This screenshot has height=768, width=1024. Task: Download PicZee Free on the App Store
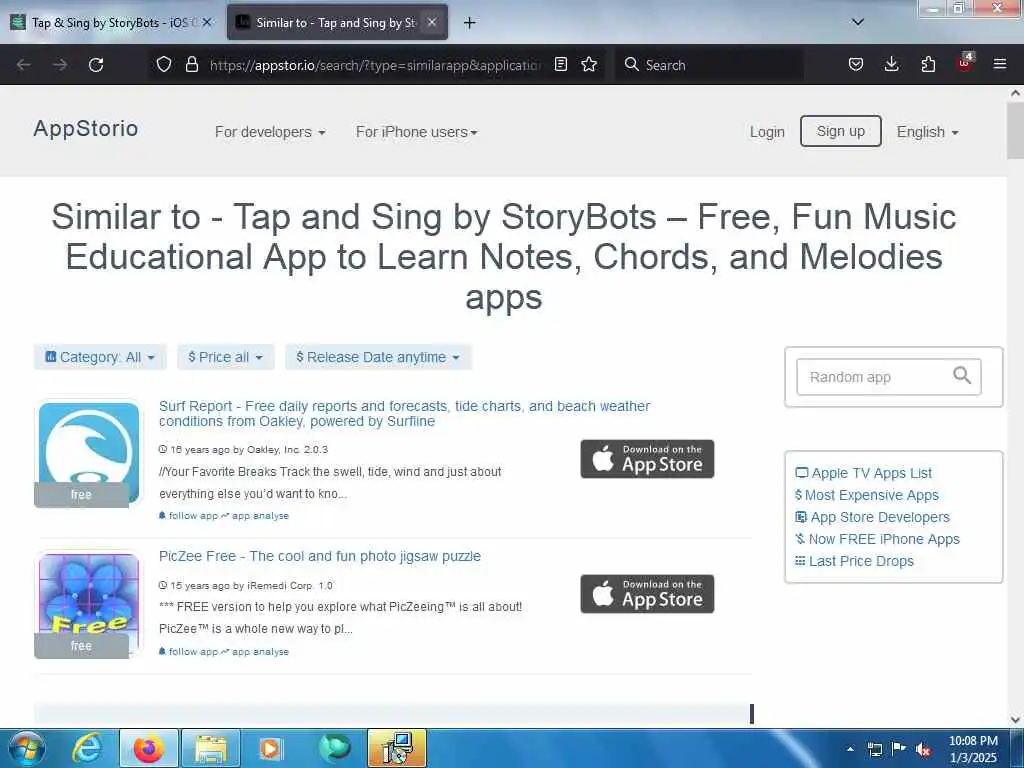[647, 594]
